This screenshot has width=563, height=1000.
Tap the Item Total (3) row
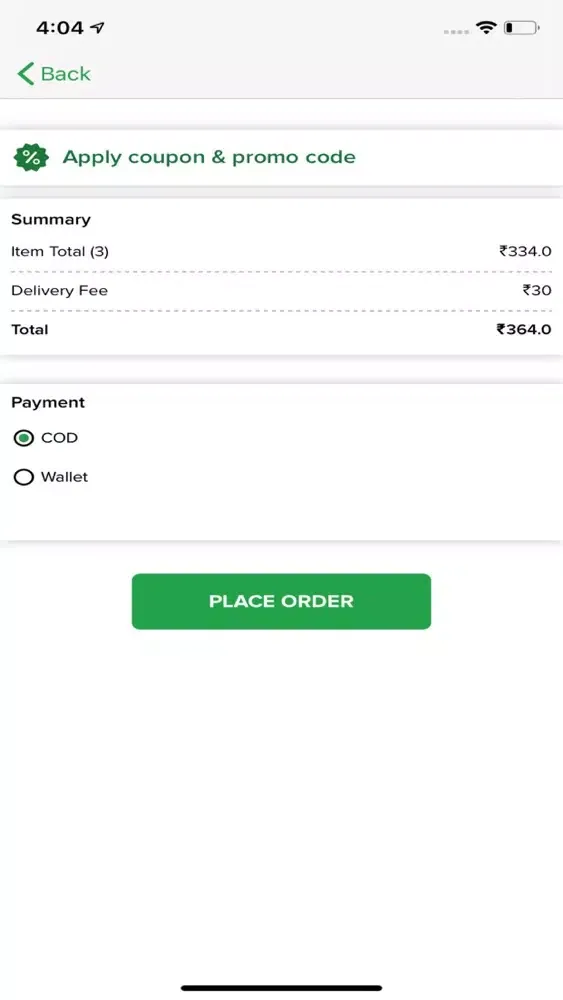(281, 251)
